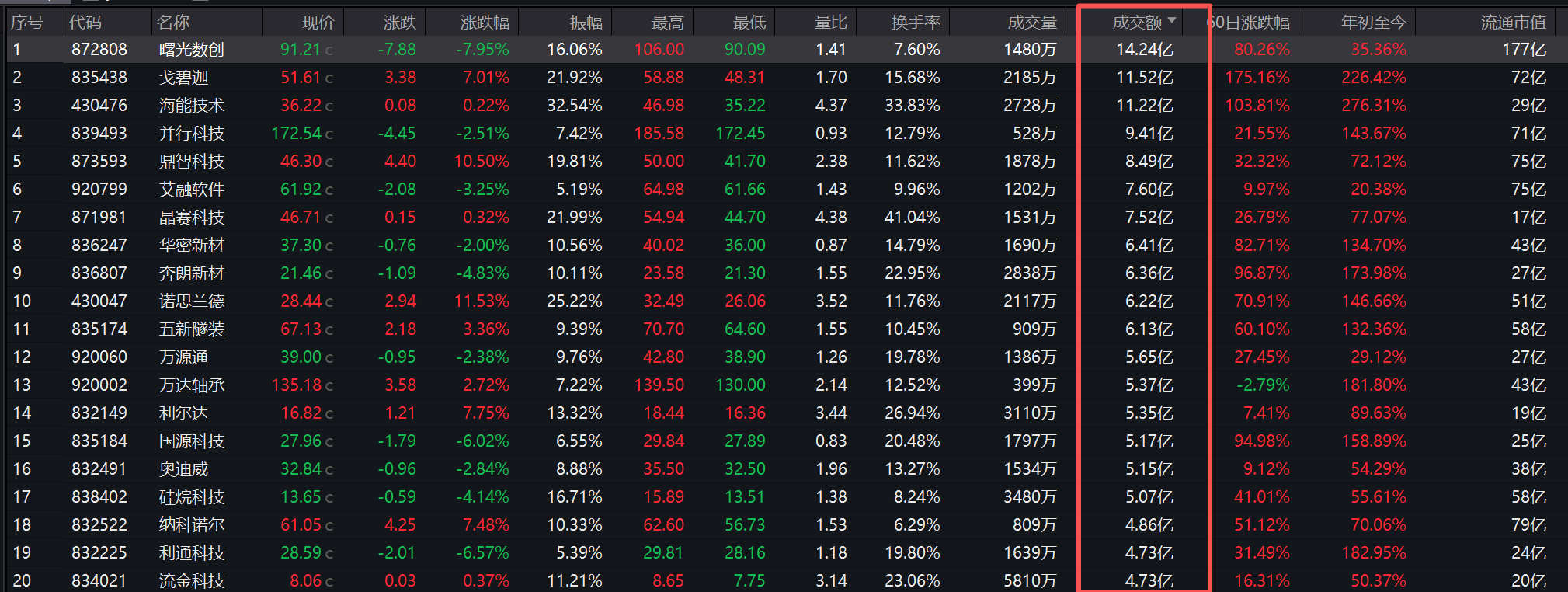Screen dimensions: 1568x592
Task: Click the 流金科技 stock name
Action: [x=192, y=581]
